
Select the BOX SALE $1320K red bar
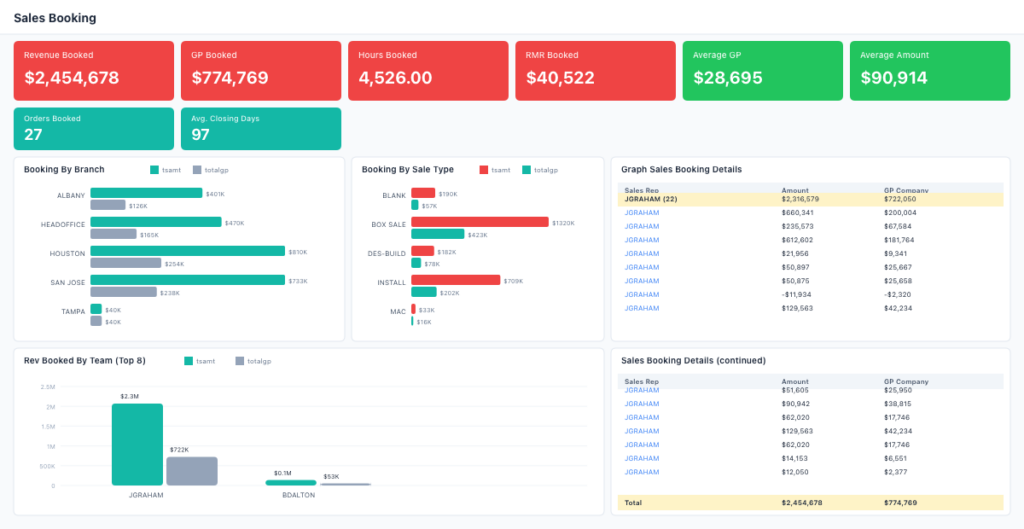(480, 222)
